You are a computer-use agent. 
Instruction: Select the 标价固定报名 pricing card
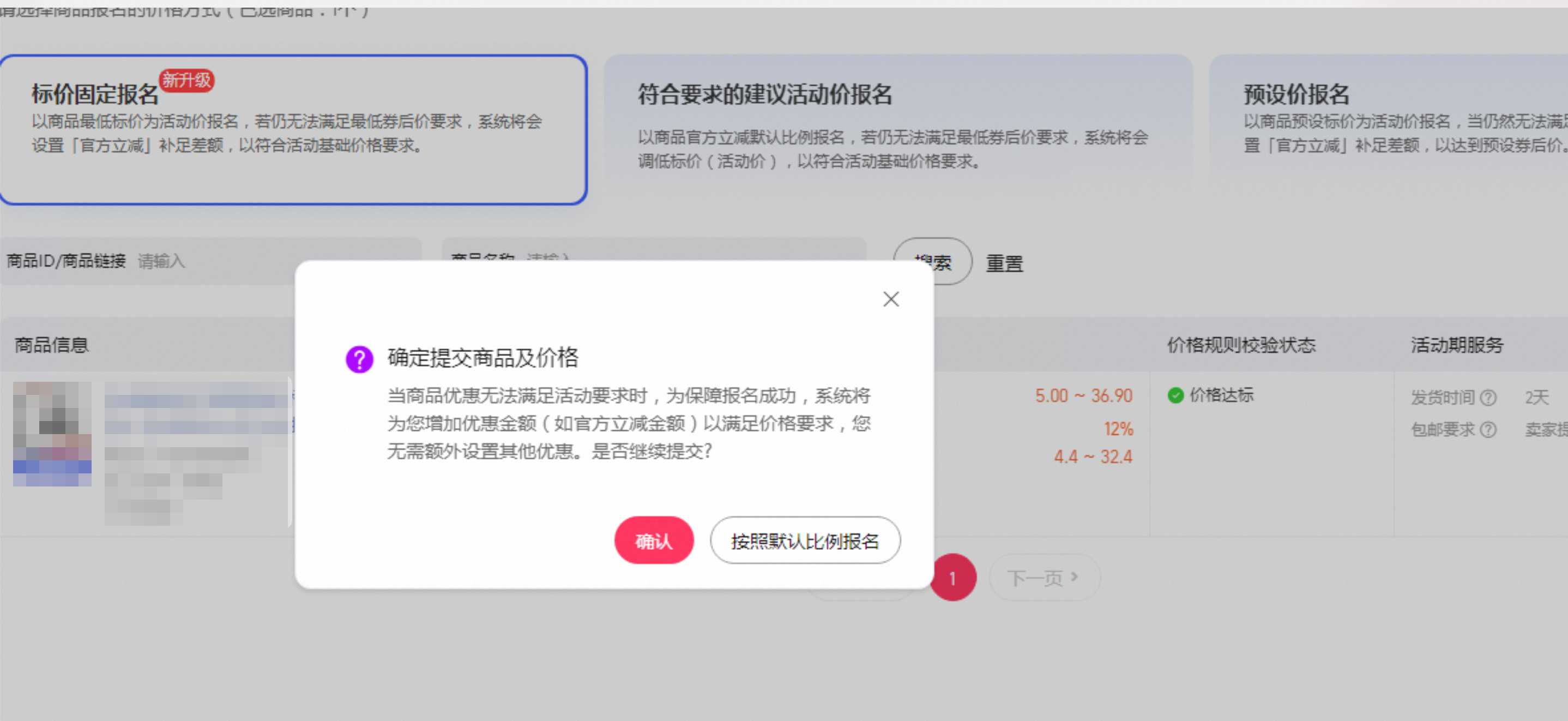(x=293, y=130)
